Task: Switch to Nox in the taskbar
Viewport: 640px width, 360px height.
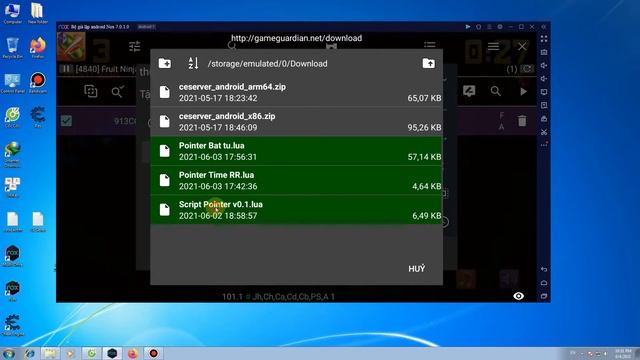Action: coord(112,353)
